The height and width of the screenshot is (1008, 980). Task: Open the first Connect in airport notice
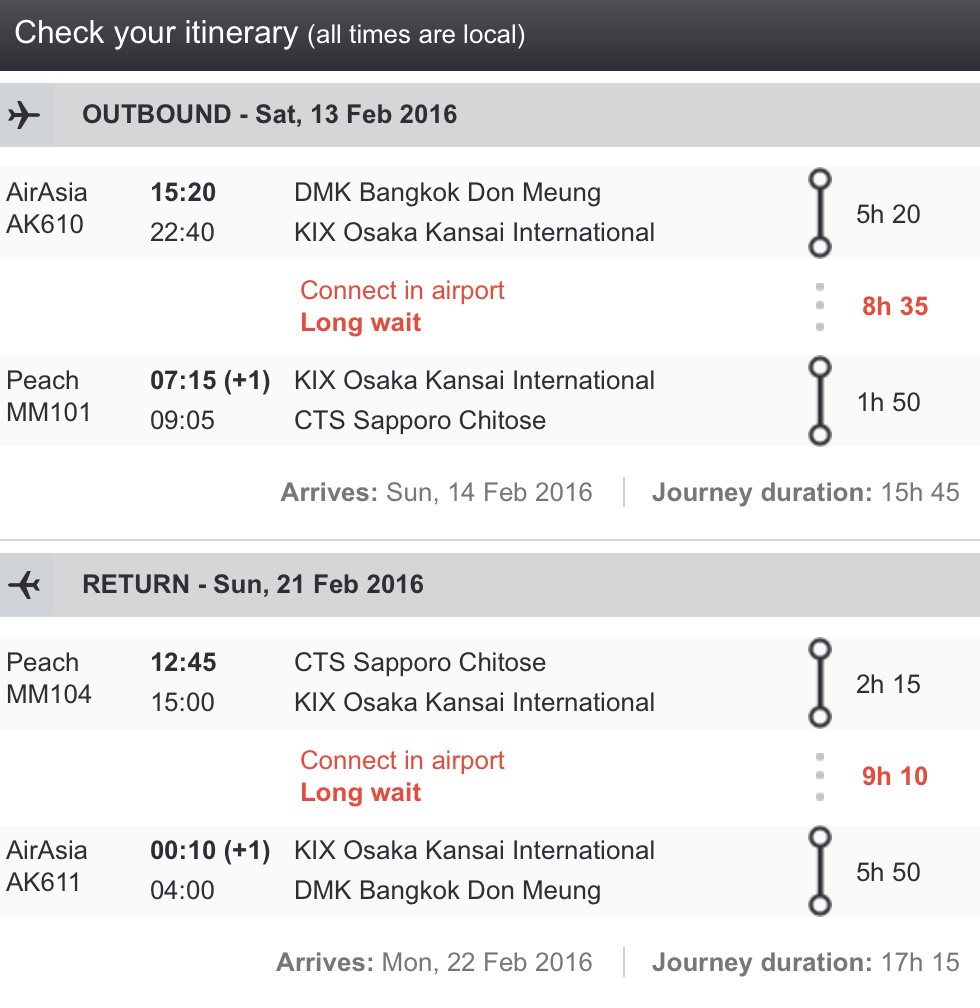[402, 291]
